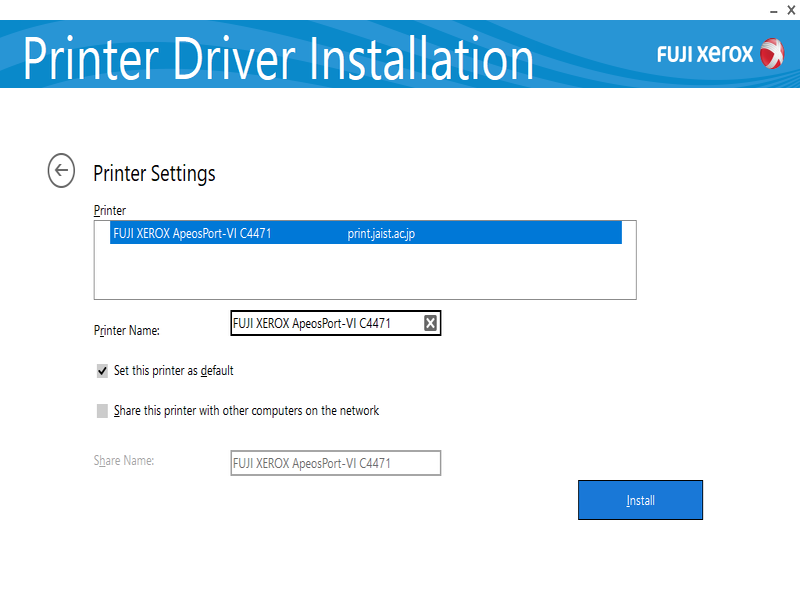Screen dimensions: 800x600
Task: Click the Fuji Xerox logo
Action: (720, 53)
